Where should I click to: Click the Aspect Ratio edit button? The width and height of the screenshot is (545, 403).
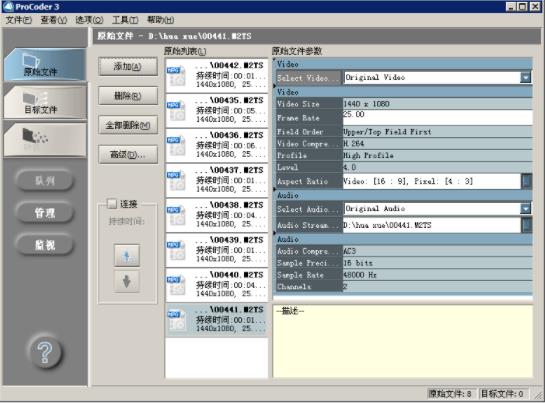tap(527, 181)
